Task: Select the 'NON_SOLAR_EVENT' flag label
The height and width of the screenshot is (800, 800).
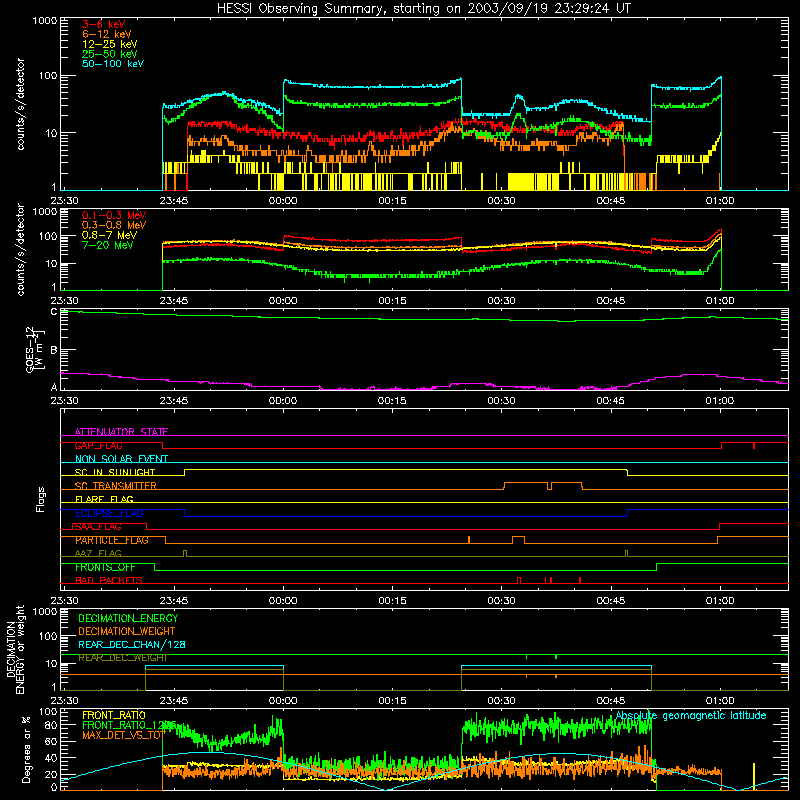Action: pos(121,459)
